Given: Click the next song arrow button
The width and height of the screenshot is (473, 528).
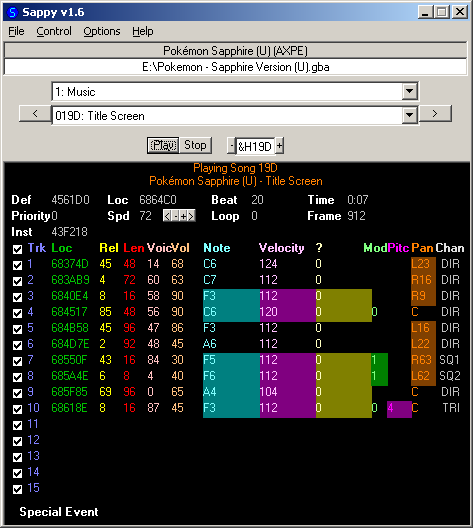Looking at the screenshot, I should coord(435,114).
